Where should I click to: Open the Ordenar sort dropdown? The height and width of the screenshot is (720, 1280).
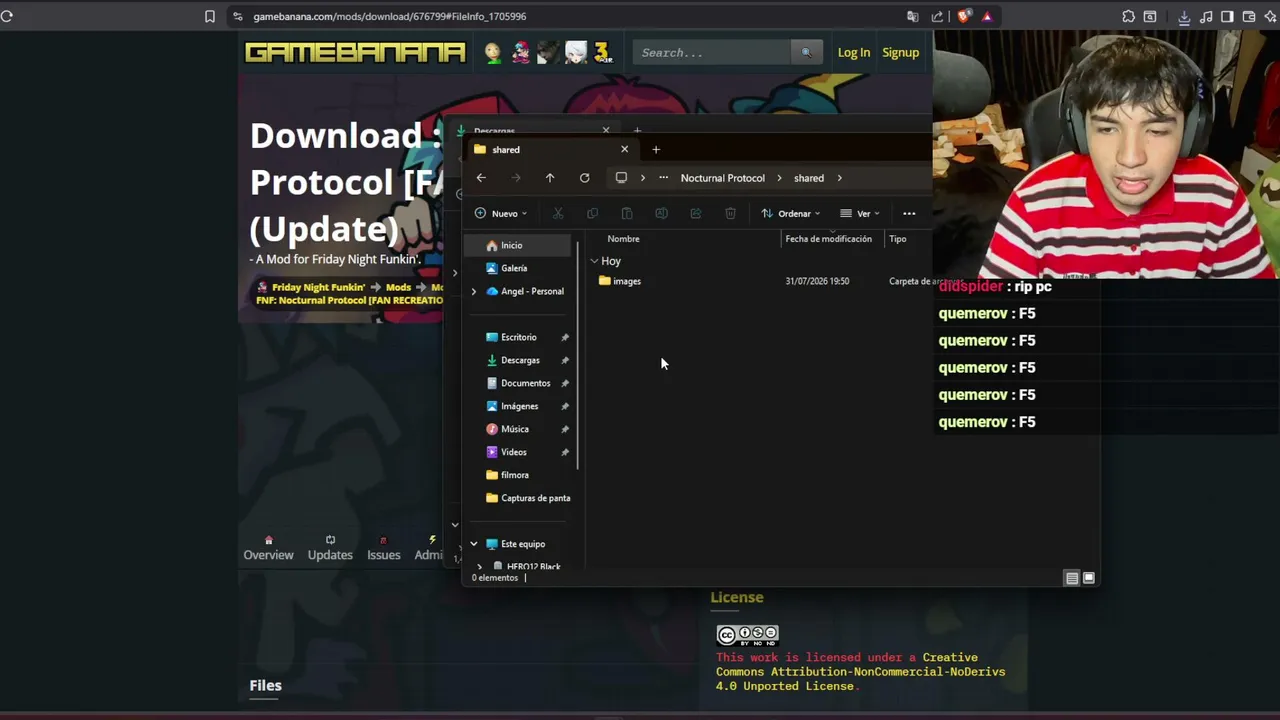[x=790, y=213]
